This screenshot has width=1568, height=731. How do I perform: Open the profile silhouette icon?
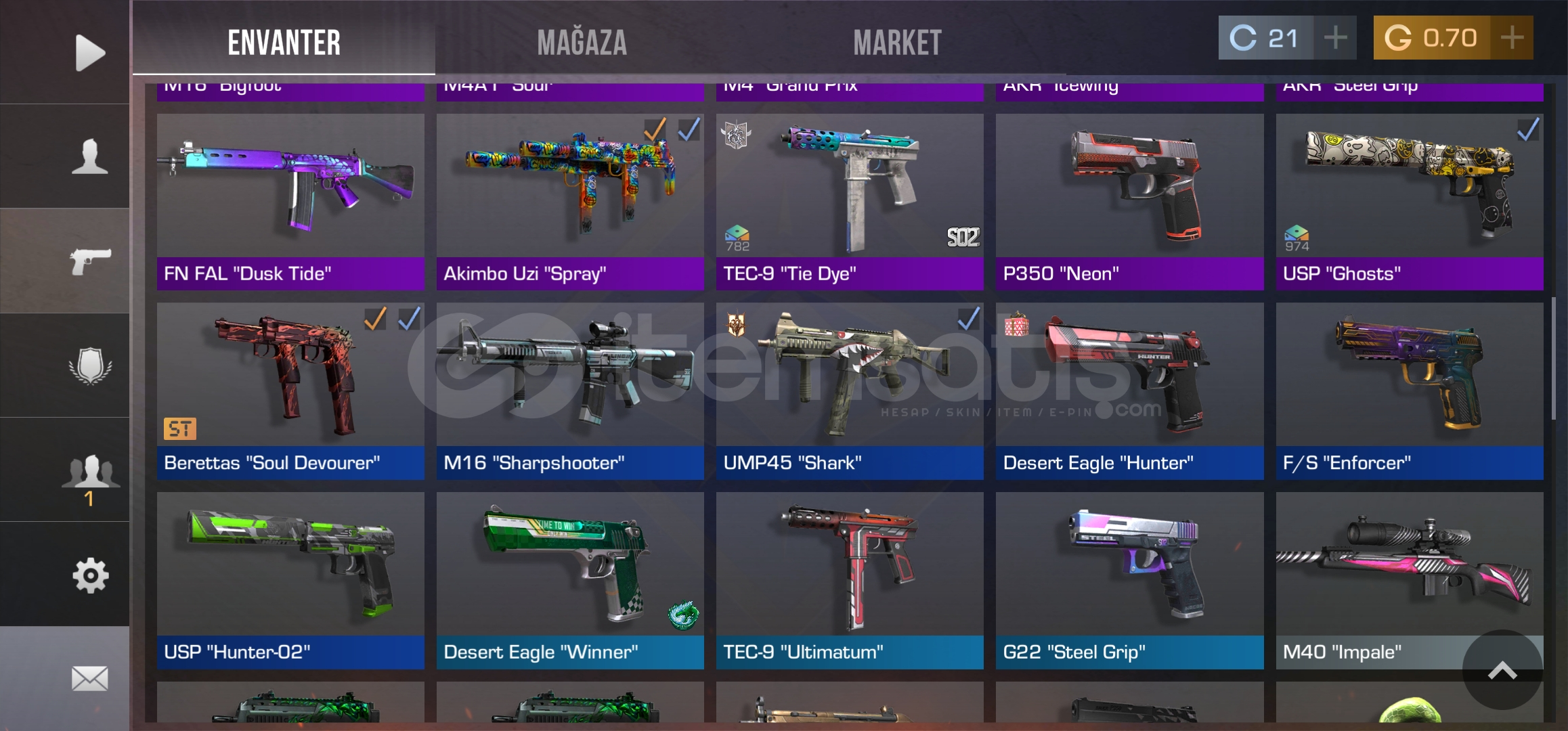pos(90,156)
